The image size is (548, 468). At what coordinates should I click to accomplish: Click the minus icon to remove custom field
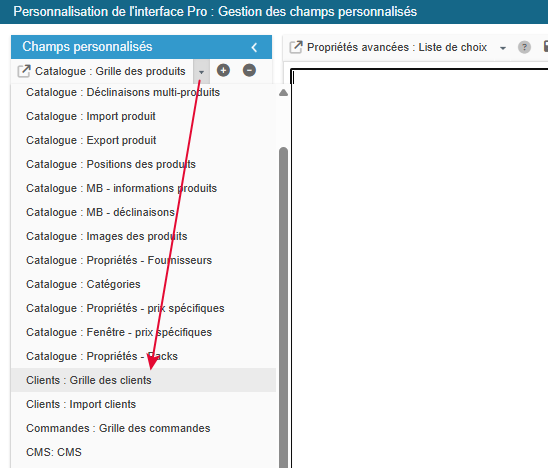point(249,71)
